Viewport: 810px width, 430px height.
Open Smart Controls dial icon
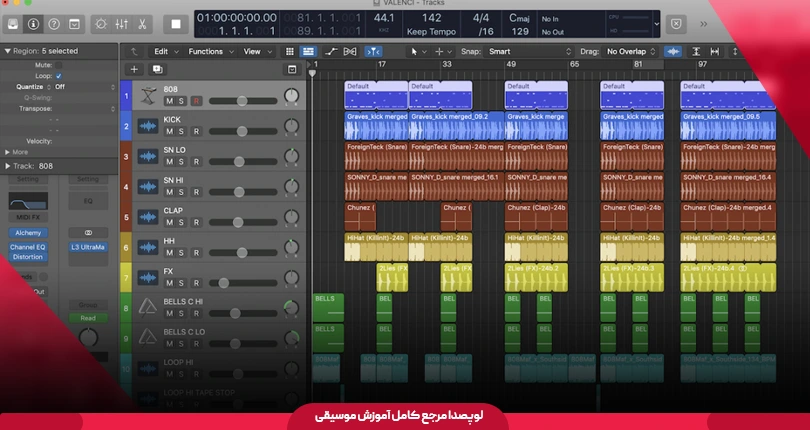coord(101,24)
